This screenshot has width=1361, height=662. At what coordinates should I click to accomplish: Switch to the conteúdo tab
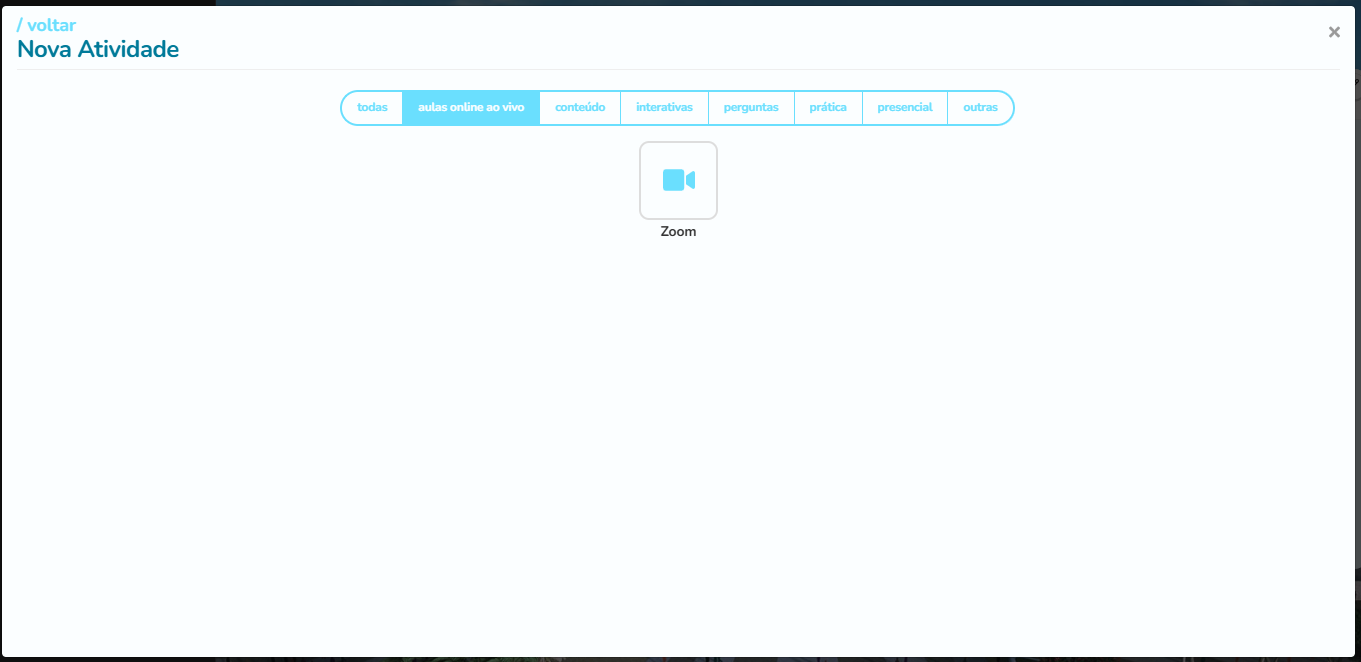point(580,108)
